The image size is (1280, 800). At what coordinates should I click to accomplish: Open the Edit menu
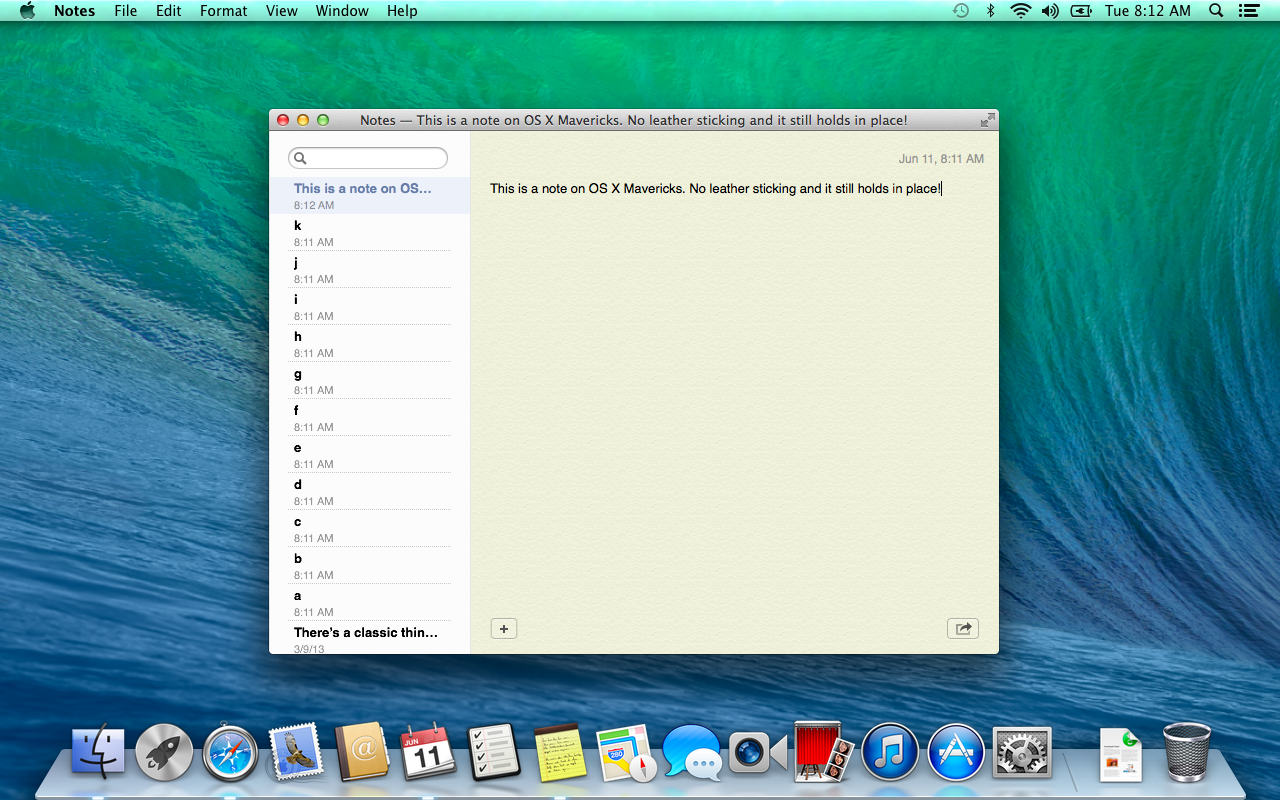[x=169, y=11]
